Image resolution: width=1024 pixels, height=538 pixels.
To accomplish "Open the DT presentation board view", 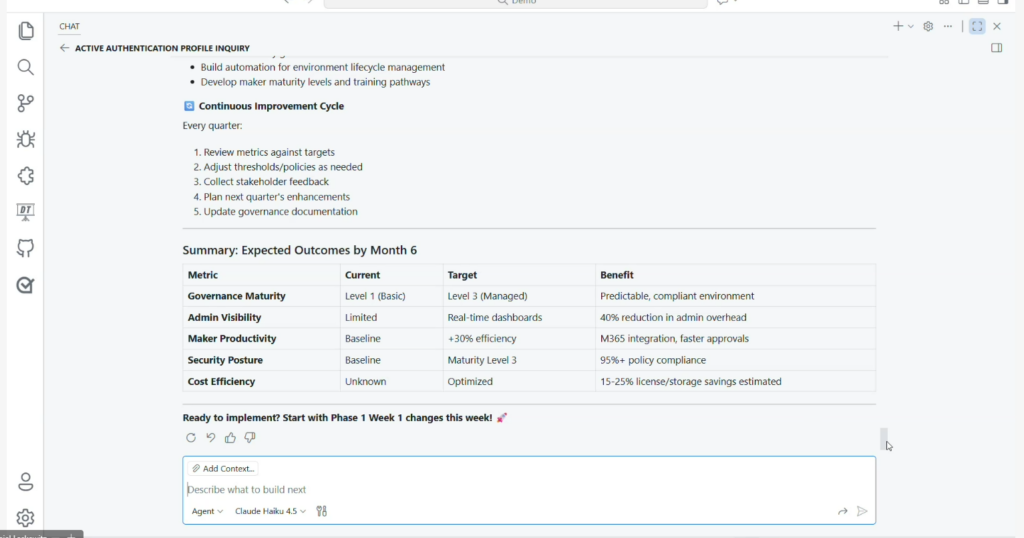I will (25, 212).
